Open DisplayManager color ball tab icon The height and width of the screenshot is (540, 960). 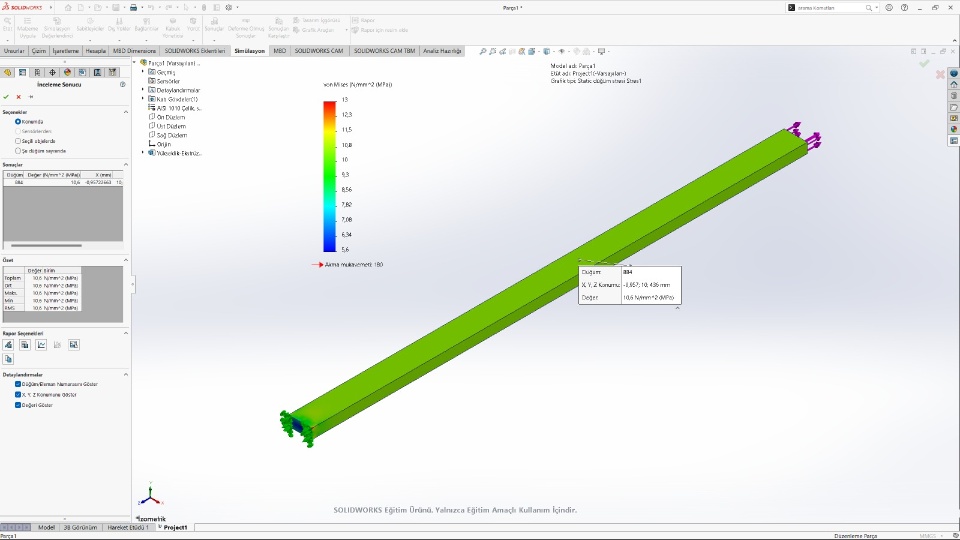pyautogui.click(x=67, y=72)
